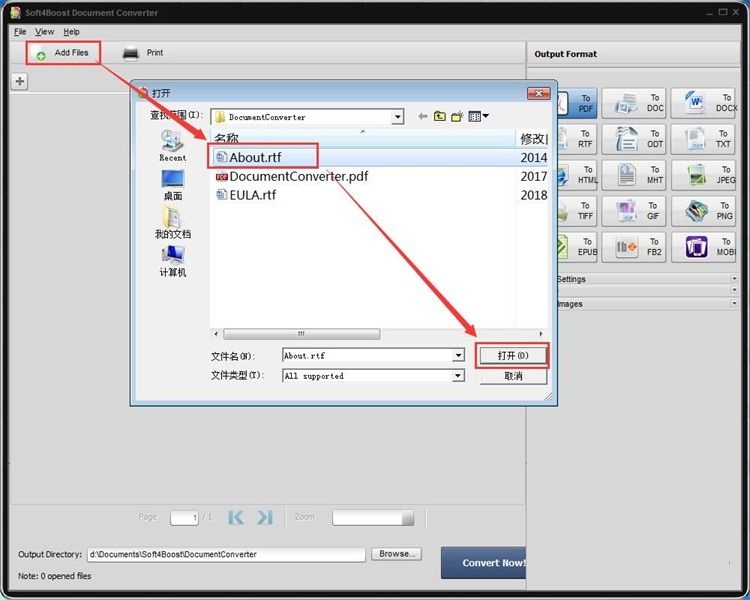Close the 打开 dialog
The image size is (750, 600).
(538, 93)
